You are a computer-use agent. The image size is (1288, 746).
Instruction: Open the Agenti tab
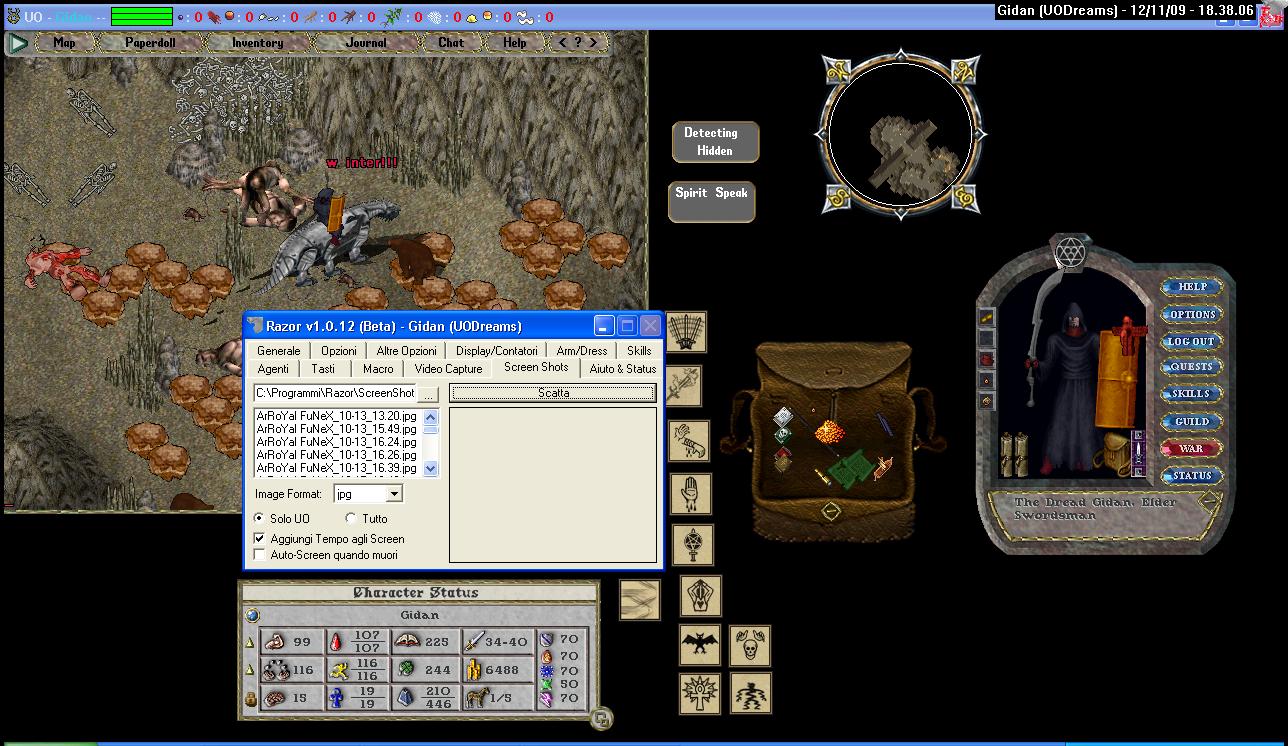point(273,369)
